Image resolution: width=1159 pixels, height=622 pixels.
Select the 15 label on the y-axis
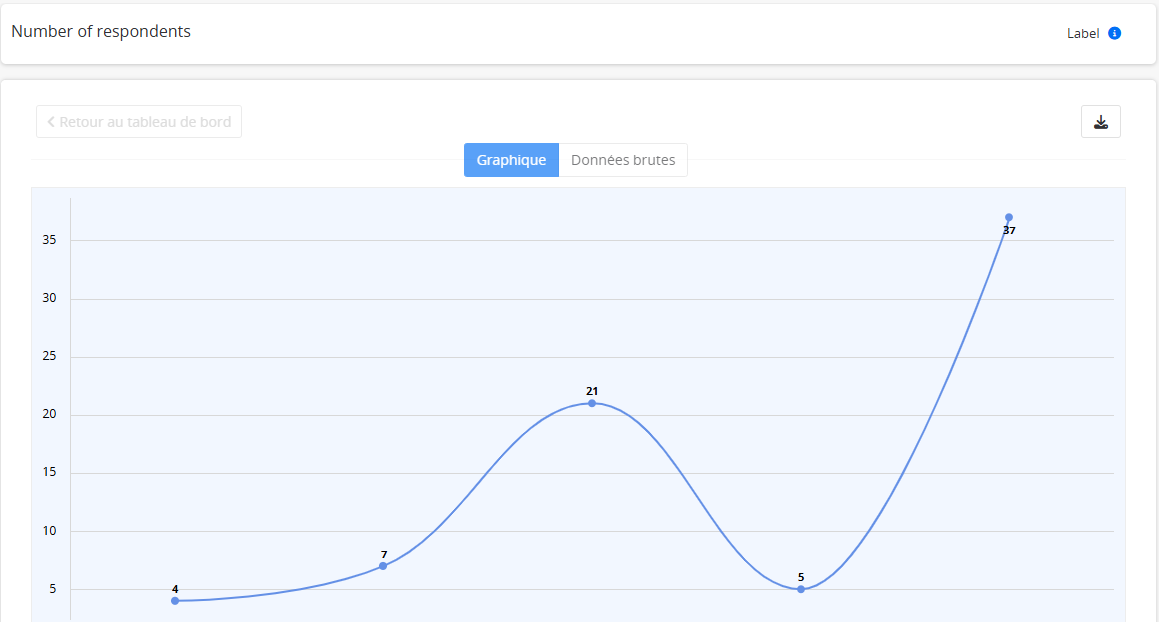point(49,473)
